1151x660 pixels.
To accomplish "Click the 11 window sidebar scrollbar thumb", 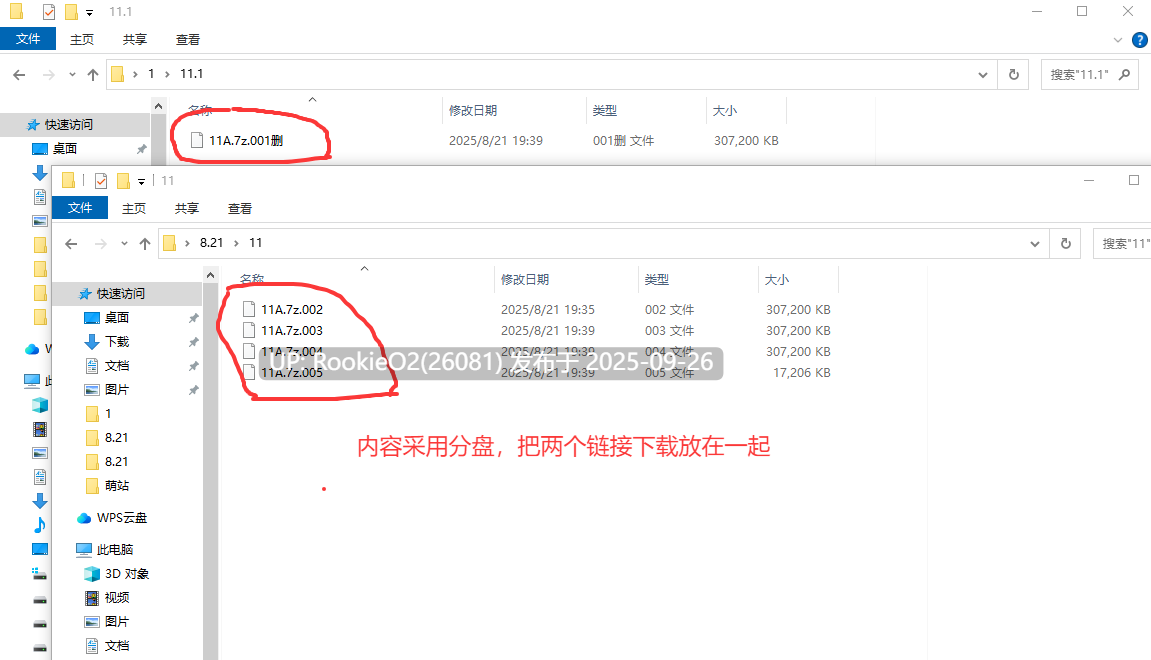I will pos(211,470).
